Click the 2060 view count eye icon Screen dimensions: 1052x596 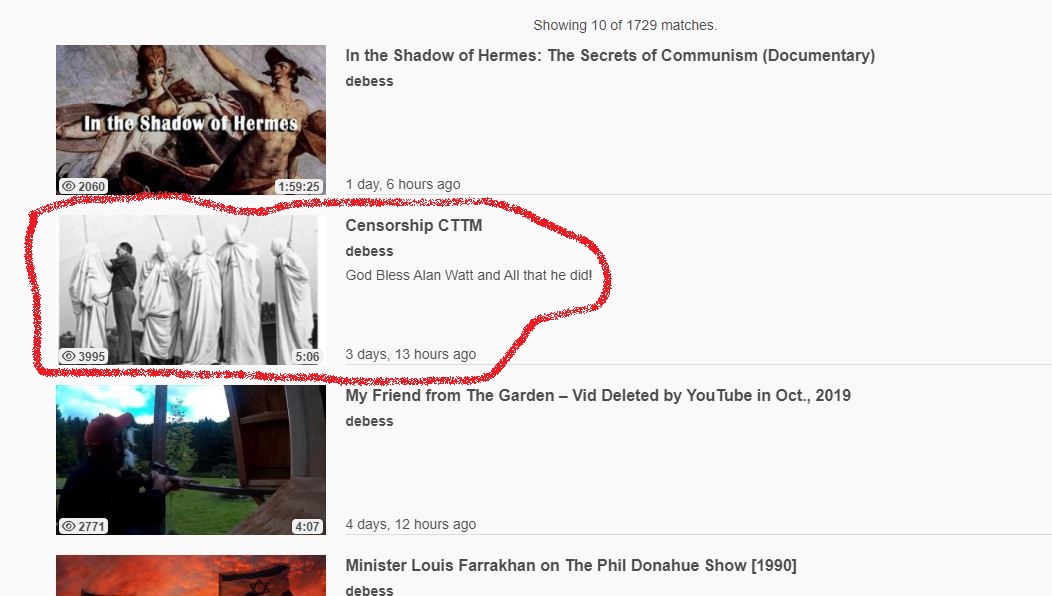click(x=68, y=186)
